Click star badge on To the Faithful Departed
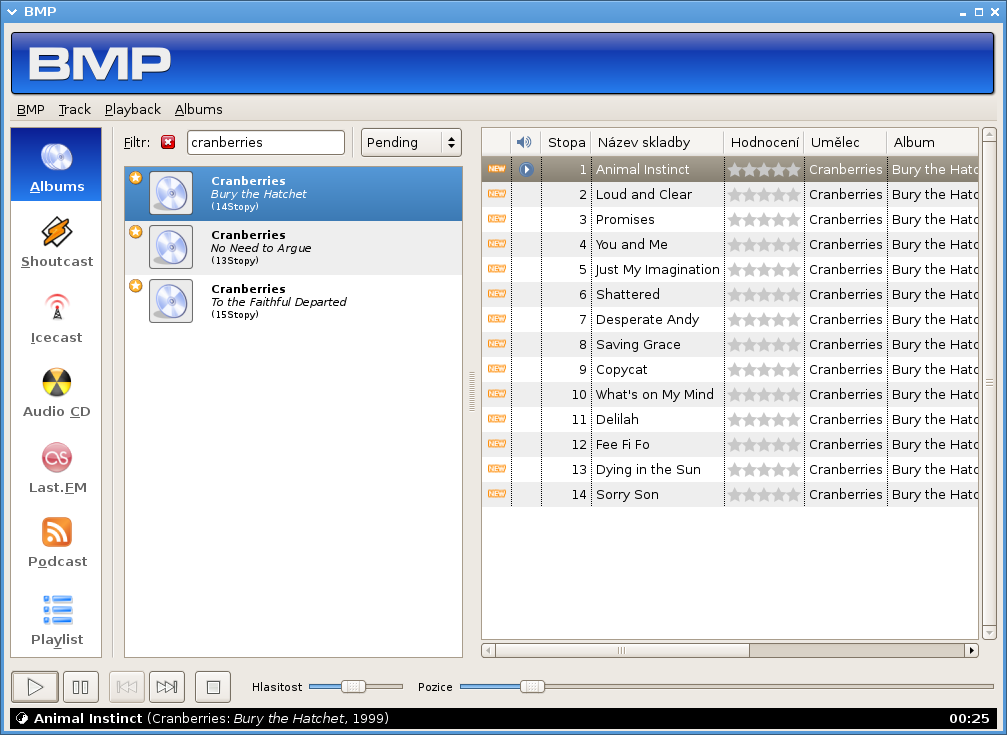This screenshot has height=735, width=1007. pyautogui.click(x=136, y=285)
